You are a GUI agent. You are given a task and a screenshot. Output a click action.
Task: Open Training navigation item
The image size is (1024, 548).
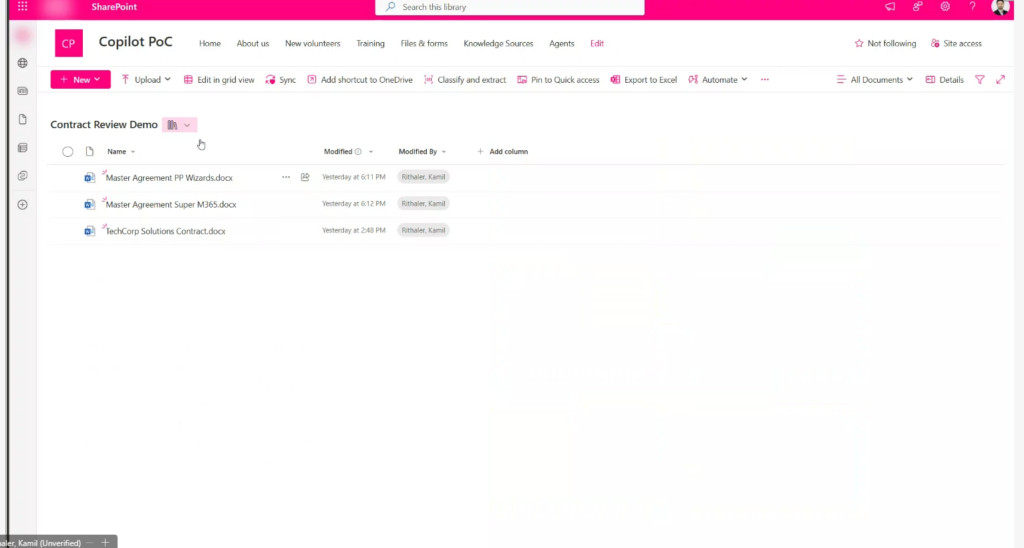[x=370, y=43]
